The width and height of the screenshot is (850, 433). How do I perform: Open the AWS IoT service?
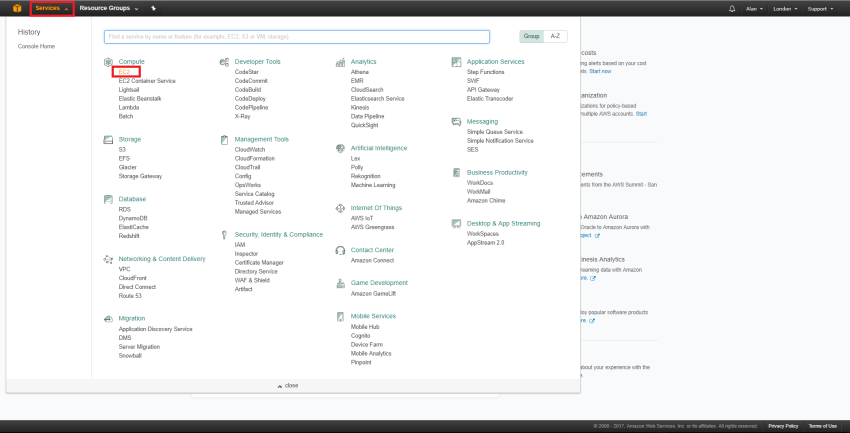(362, 218)
